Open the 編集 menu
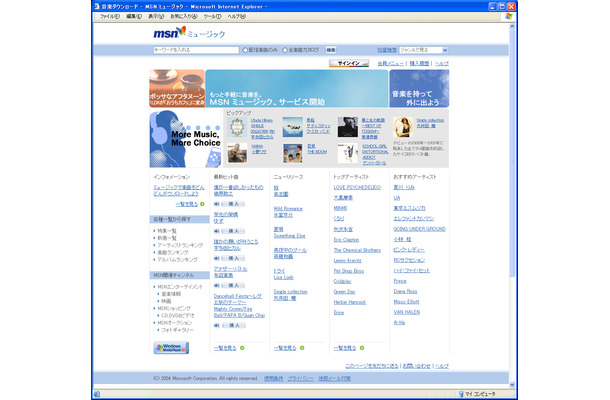Screen dimensions: 610x400 (134, 17)
